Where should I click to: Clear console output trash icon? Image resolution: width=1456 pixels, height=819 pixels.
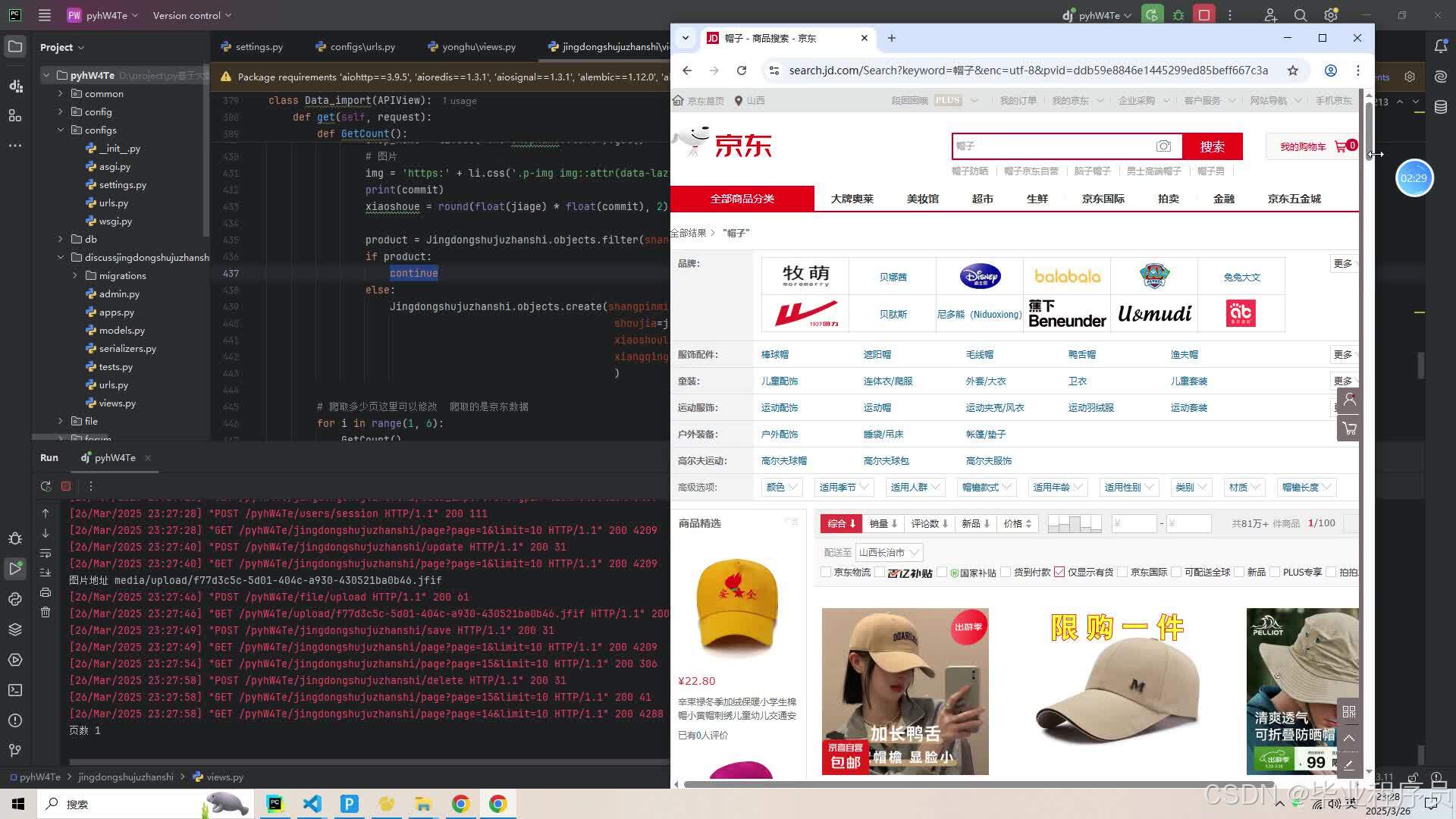pyautogui.click(x=45, y=612)
